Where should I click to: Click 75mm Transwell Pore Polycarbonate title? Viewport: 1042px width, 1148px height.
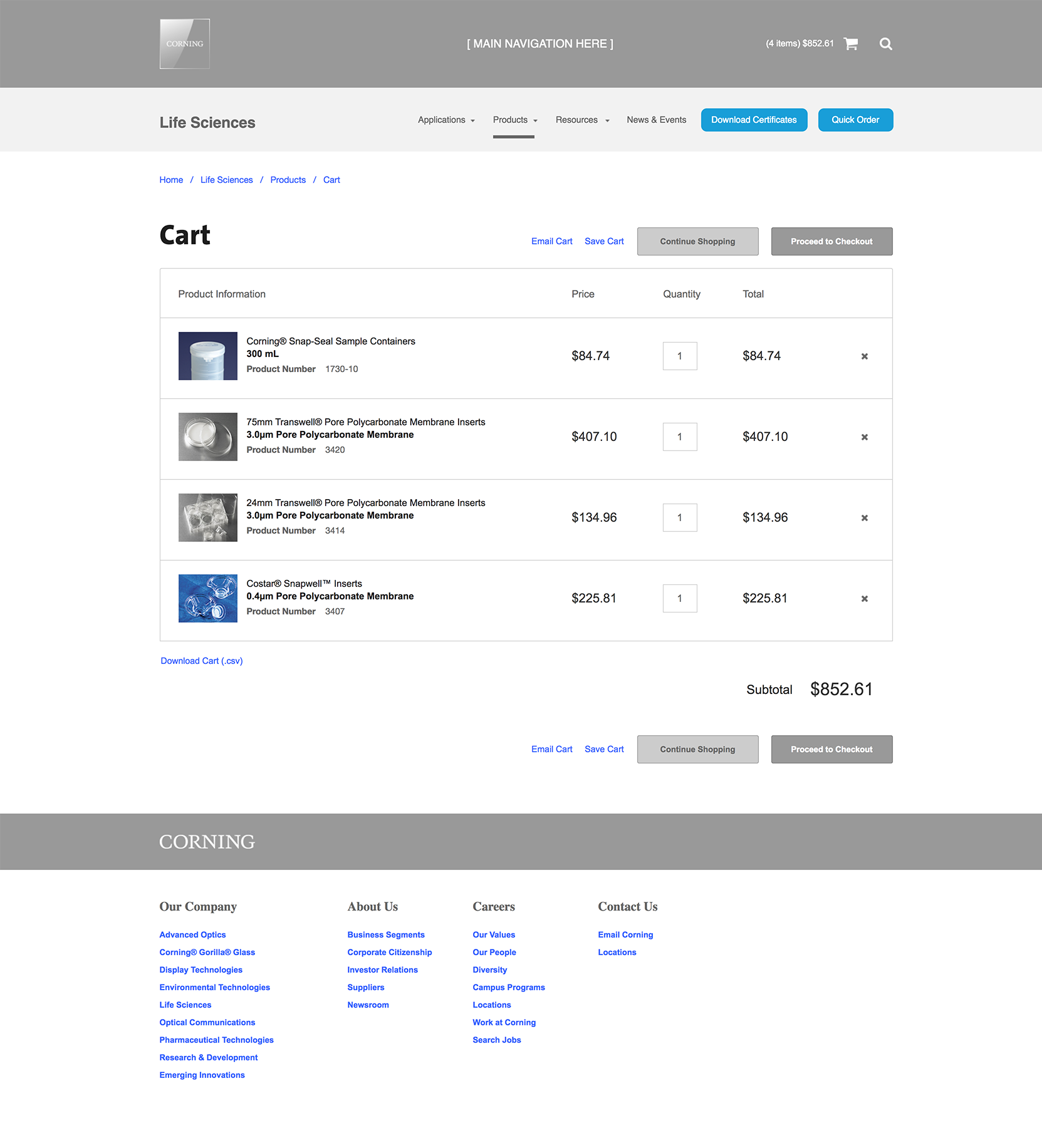click(366, 422)
